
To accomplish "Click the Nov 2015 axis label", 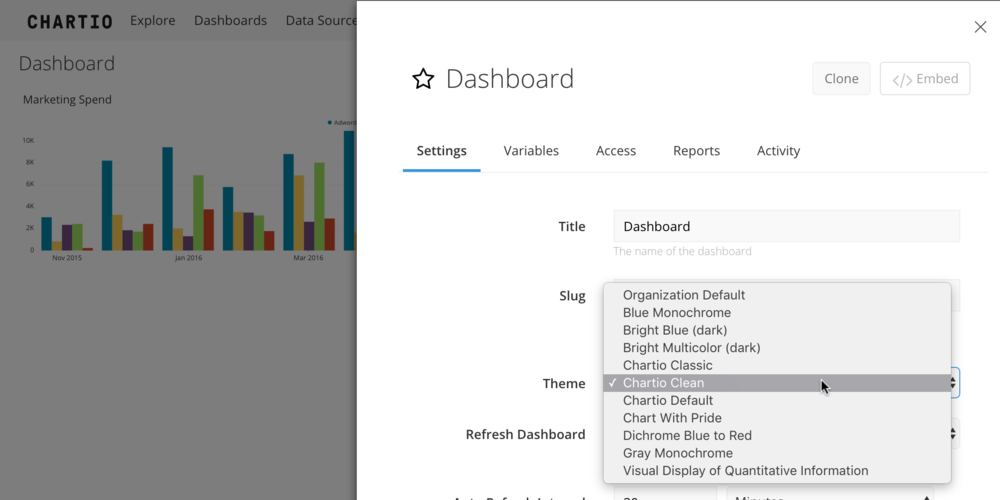I will tap(67, 258).
